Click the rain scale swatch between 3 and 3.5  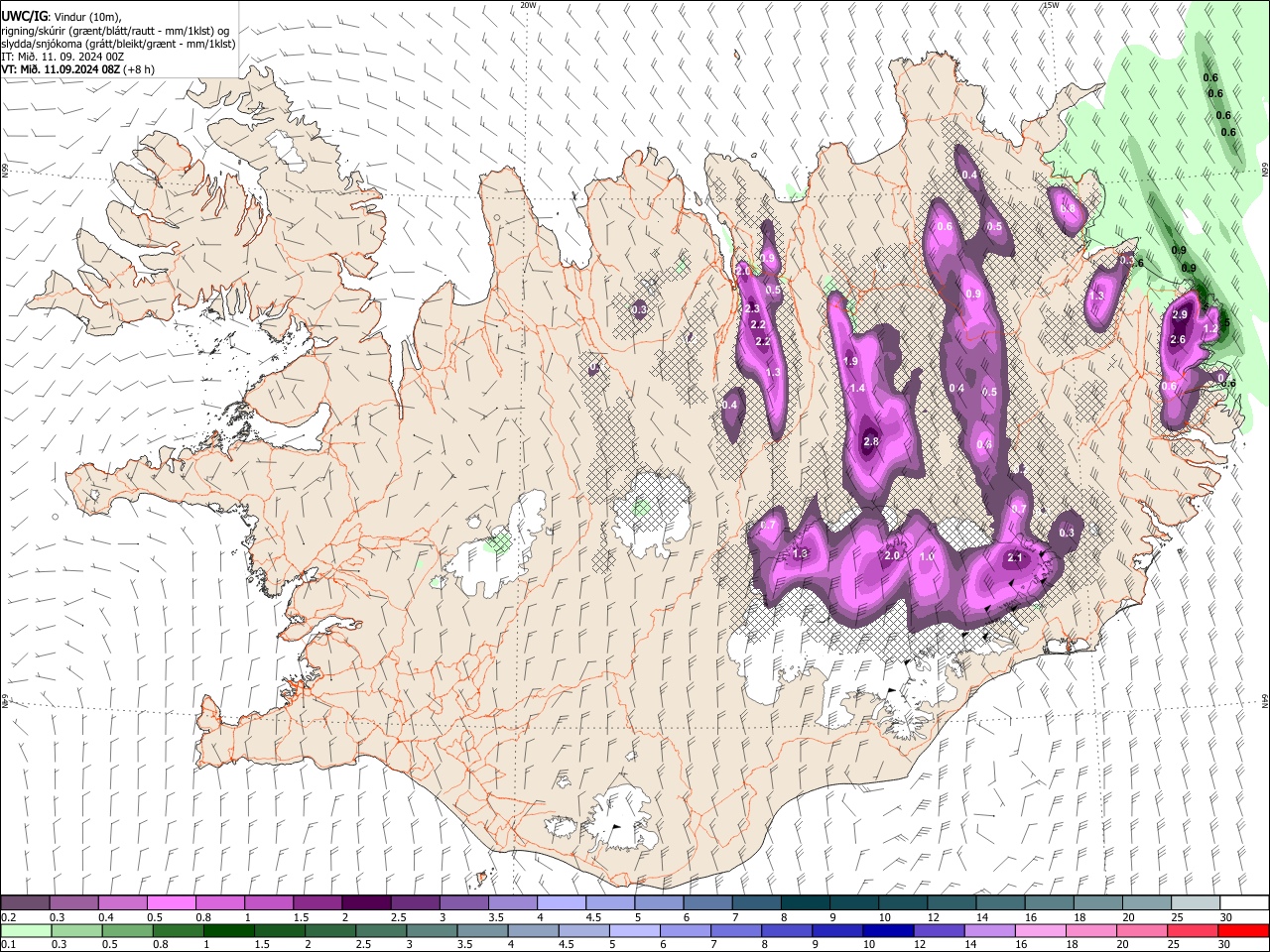point(431,930)
